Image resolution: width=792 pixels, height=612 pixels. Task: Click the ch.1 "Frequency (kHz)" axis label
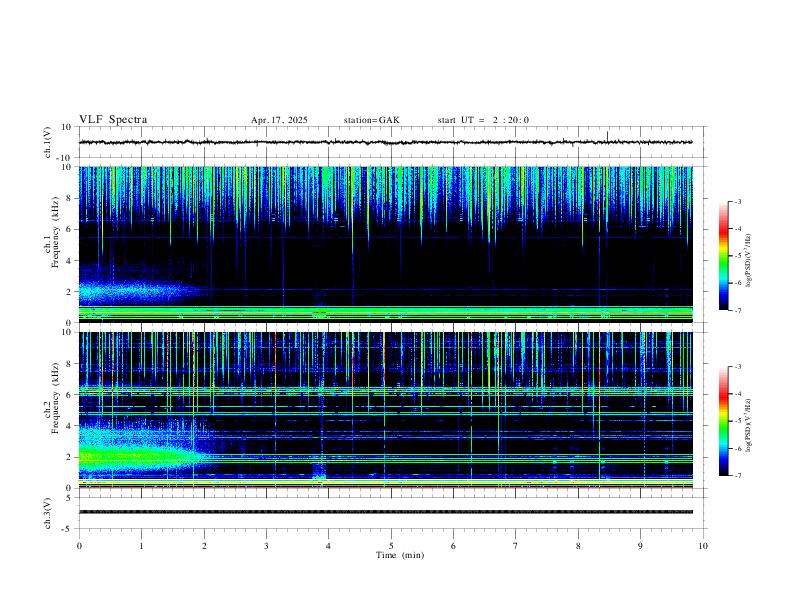tap(56, 232)
